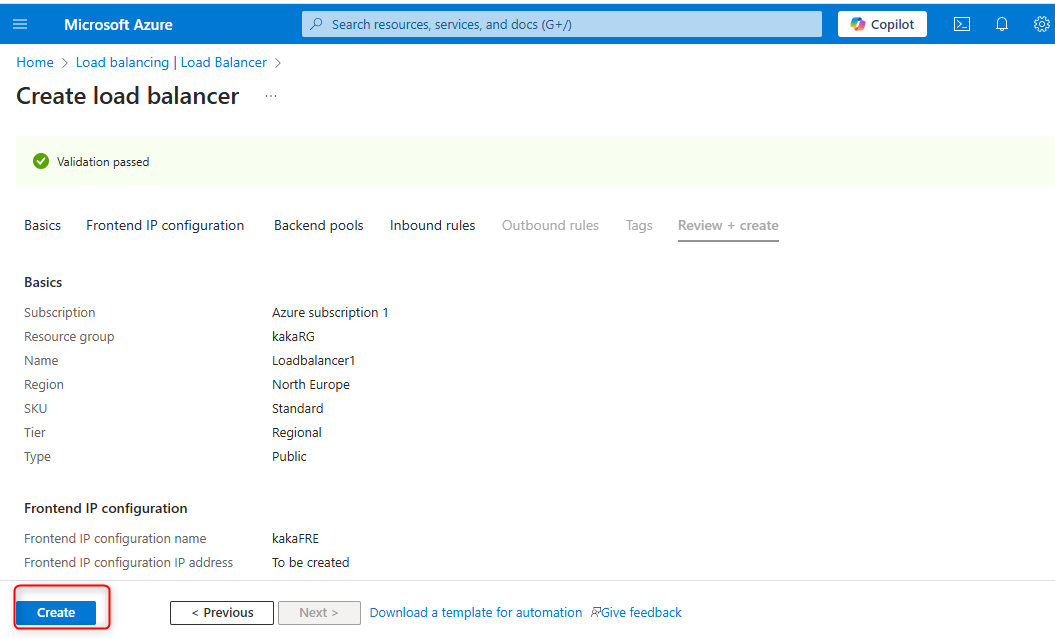The height and width of the screenshot is (638, 1055).
Task: Open the Inbound rules tab
Action: (x=433, y=225)
